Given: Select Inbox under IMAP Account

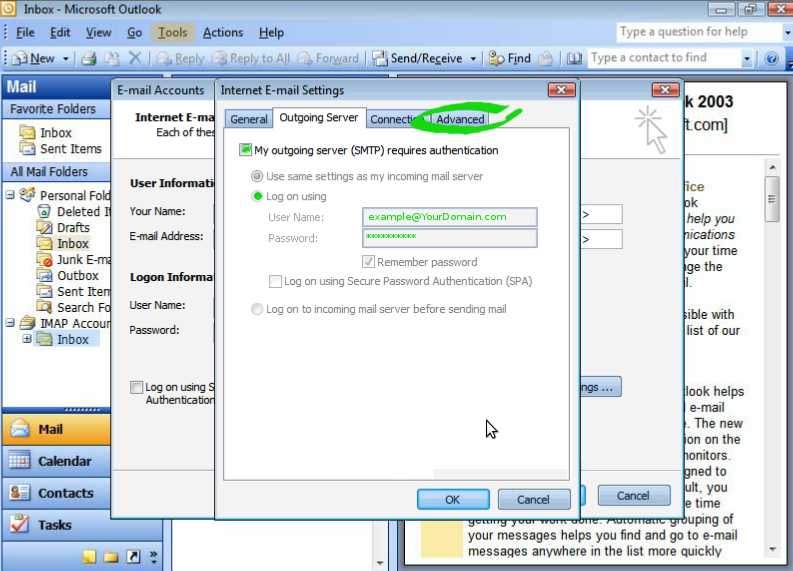Looking at the screenshot, I should point(64,339).
